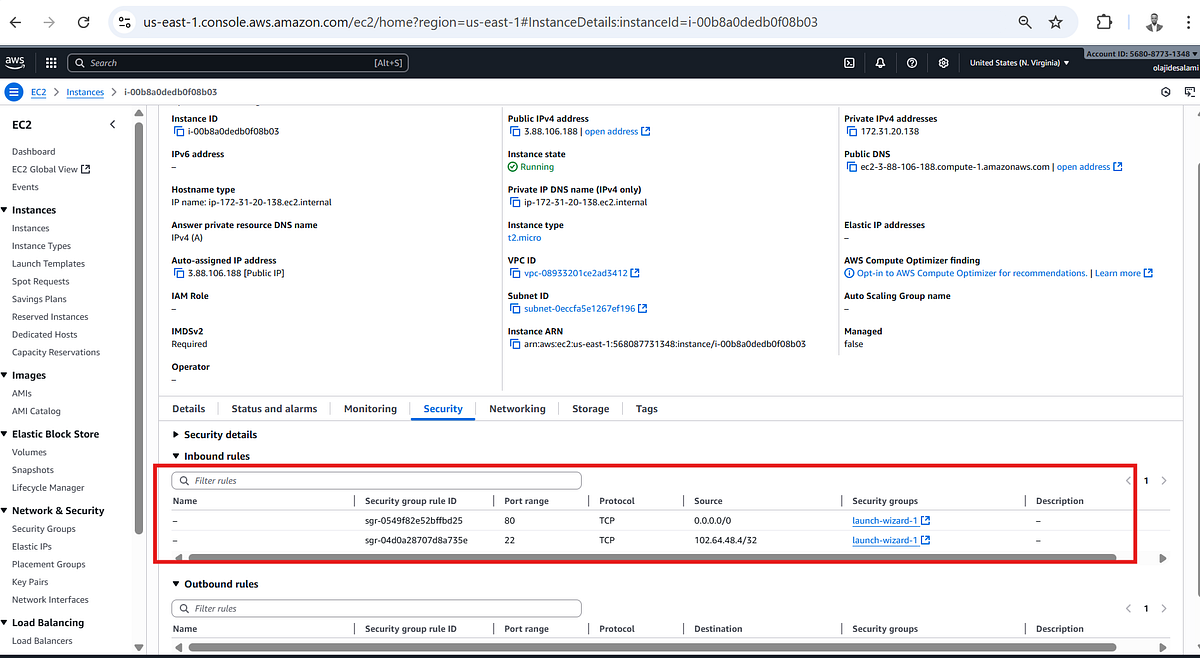Open CloudShell from the top navigation bar
The height and width of the screenshot is (658, 1200).
pyautogui.click(x=848, y=62)
